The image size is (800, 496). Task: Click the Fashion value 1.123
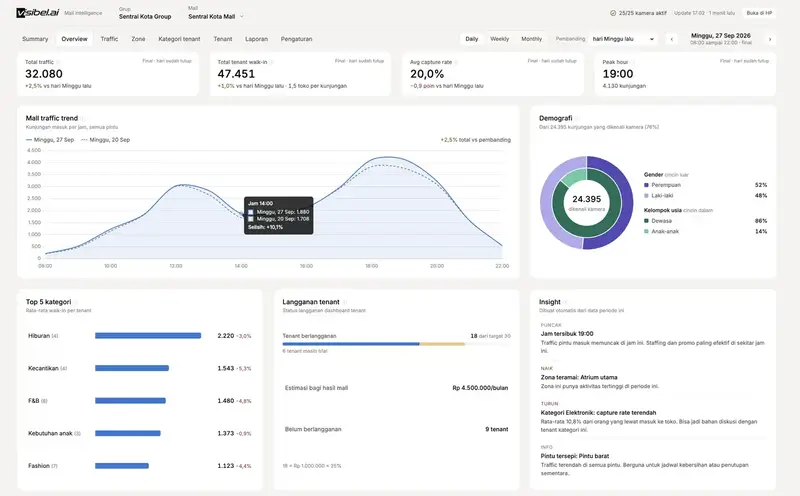click(226, 466)
